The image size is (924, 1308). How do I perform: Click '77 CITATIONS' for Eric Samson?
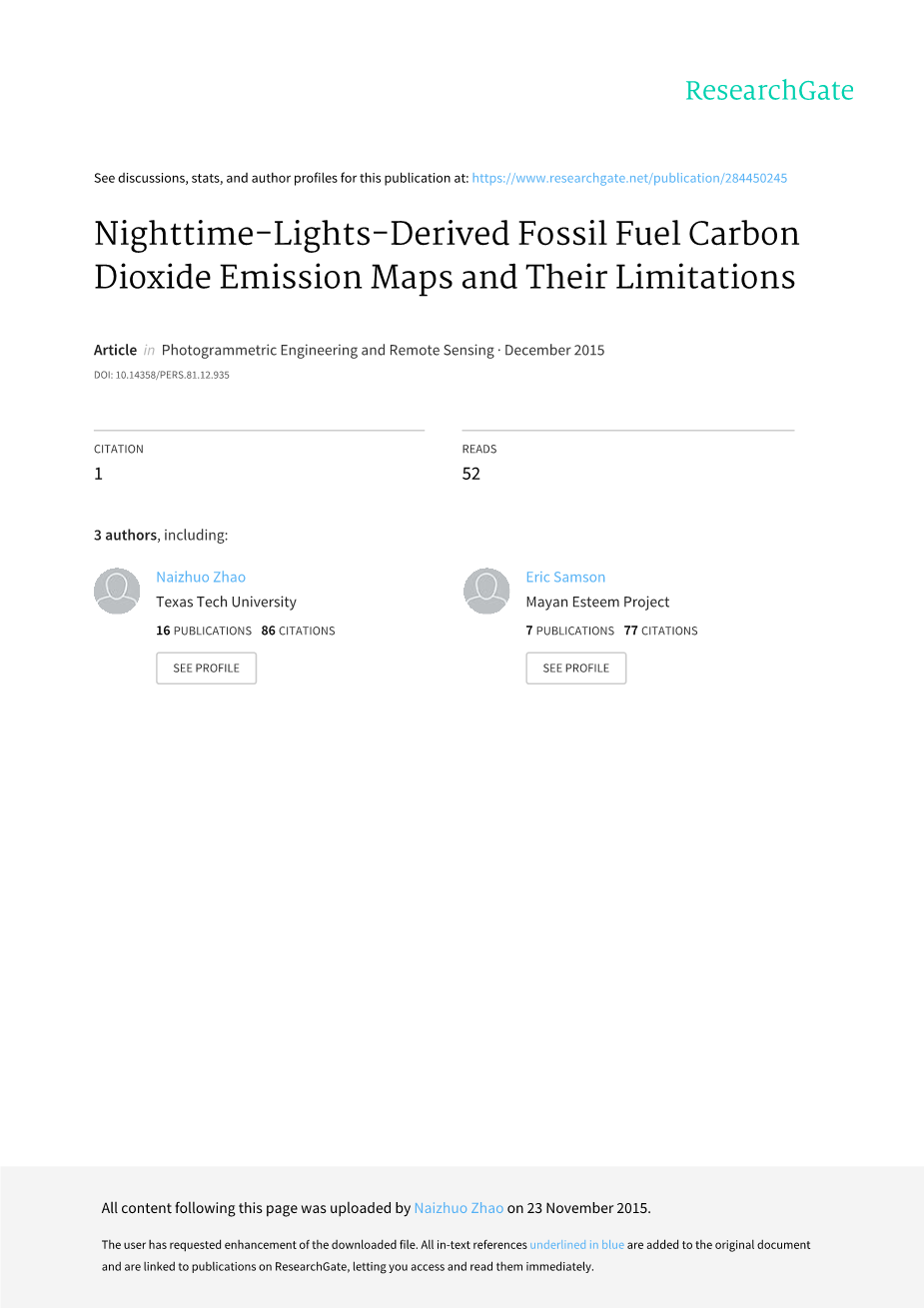click(660, 631)
